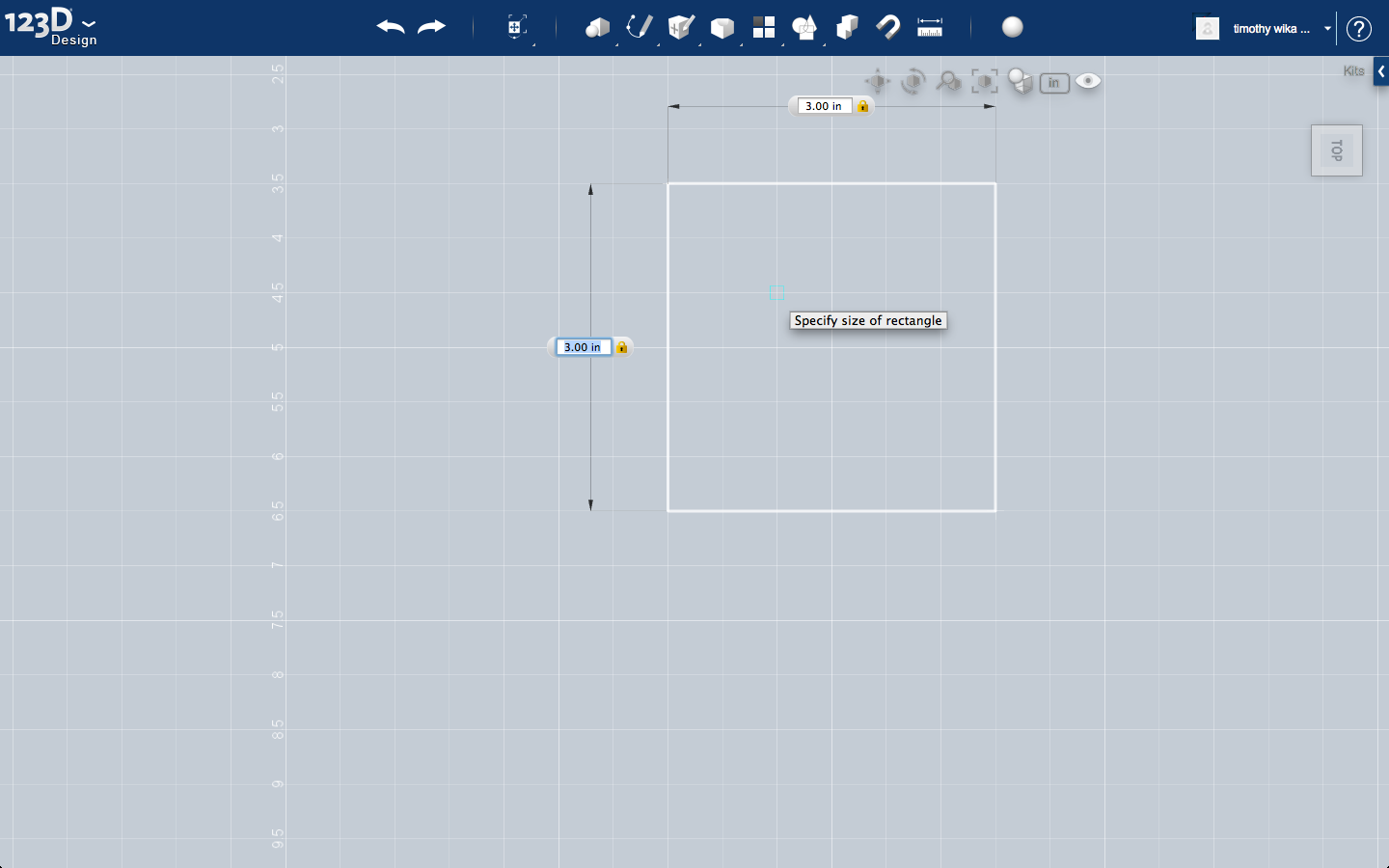Toggle the lock beside the height dimension
This screenshot has height=868, width=1389.
(622, 347)
